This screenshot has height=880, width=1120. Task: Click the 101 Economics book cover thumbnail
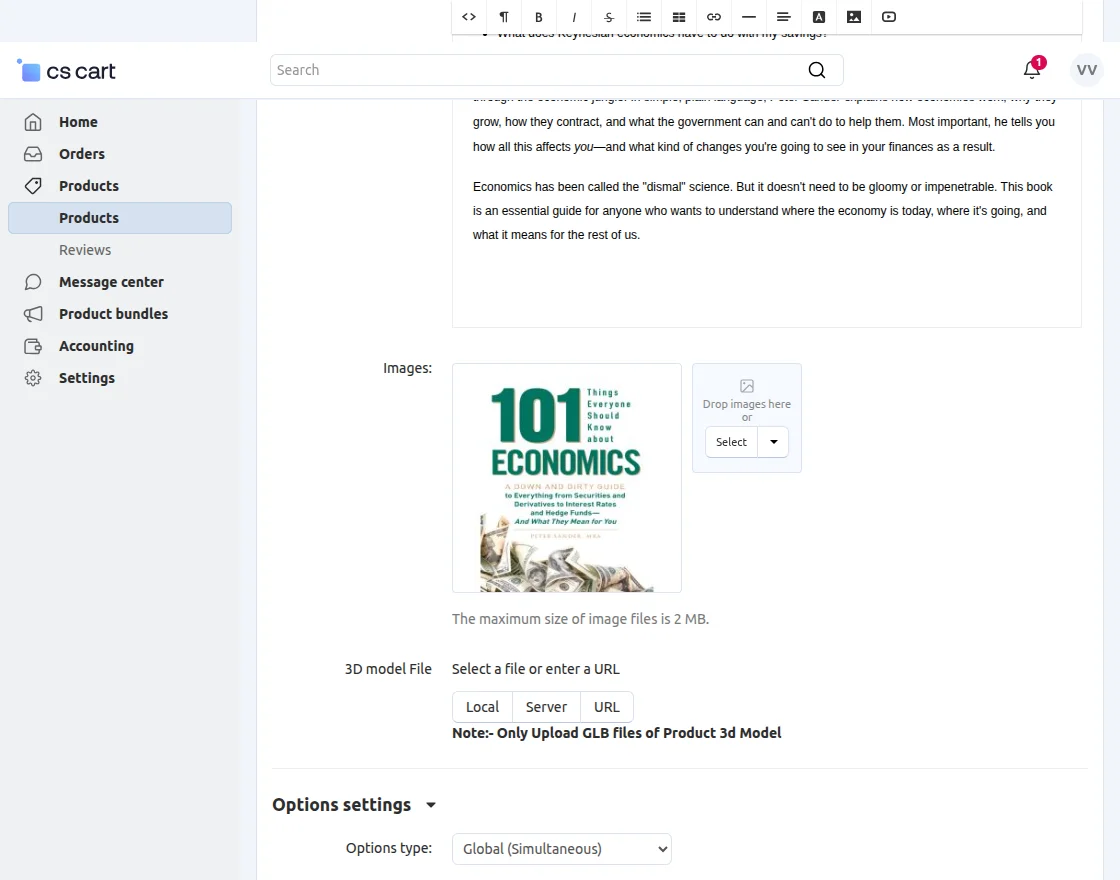tap(566, 478)
